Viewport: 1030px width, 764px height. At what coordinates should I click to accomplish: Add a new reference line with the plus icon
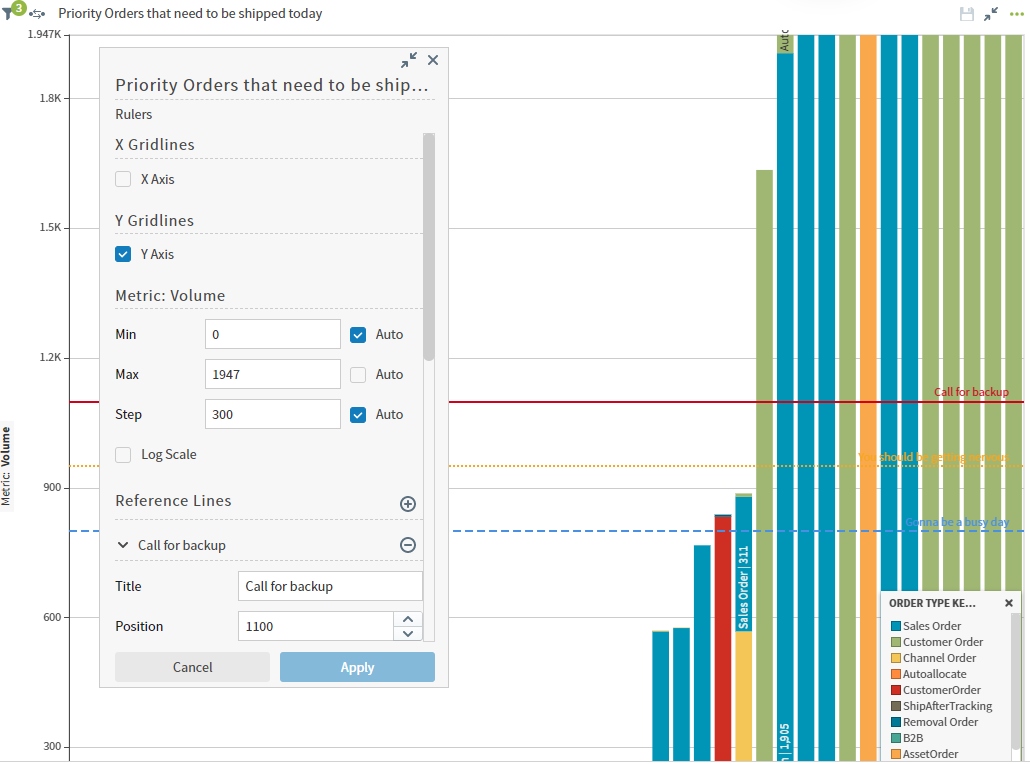point(408,504)
